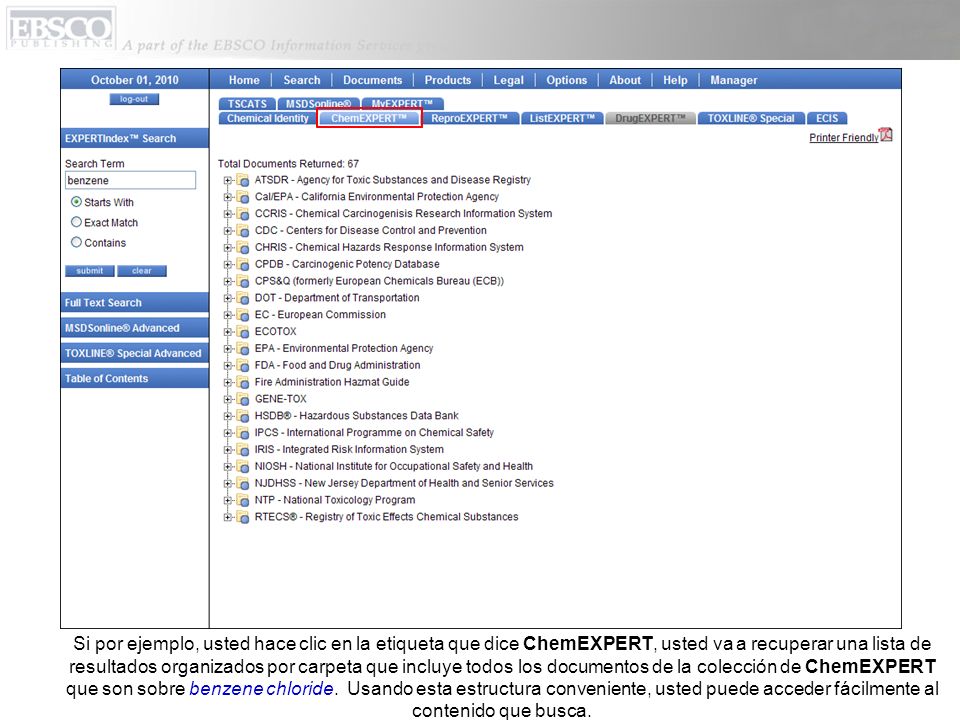Click the EPA folder icon
This screenshot has width=960, height=720.
click(243, 349)
